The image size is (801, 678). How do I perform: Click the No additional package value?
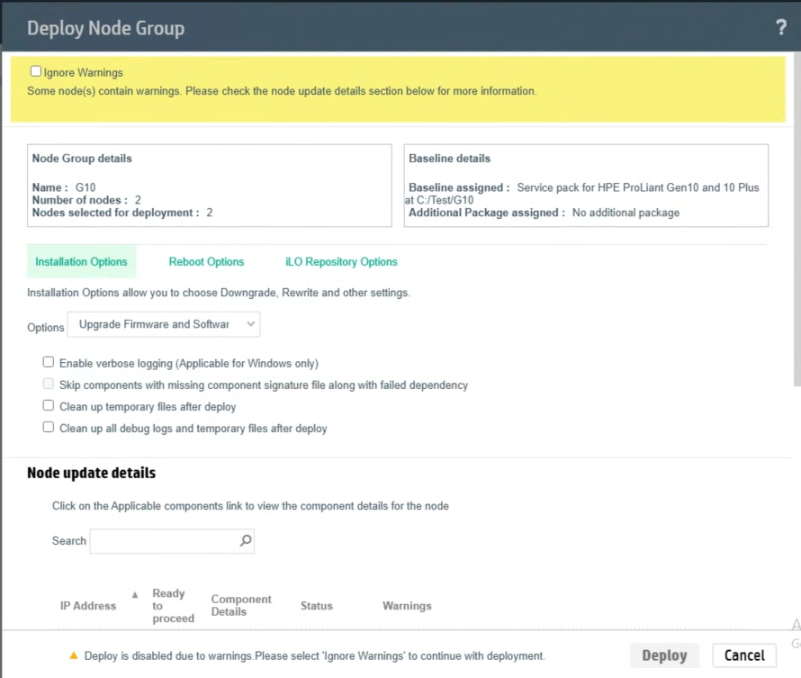pyautogui.click(x=626, y=213)
